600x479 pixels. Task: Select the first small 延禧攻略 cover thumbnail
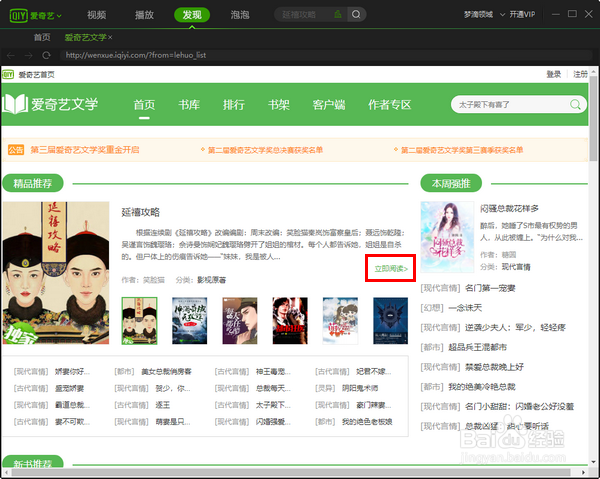(x=139, y=321)
